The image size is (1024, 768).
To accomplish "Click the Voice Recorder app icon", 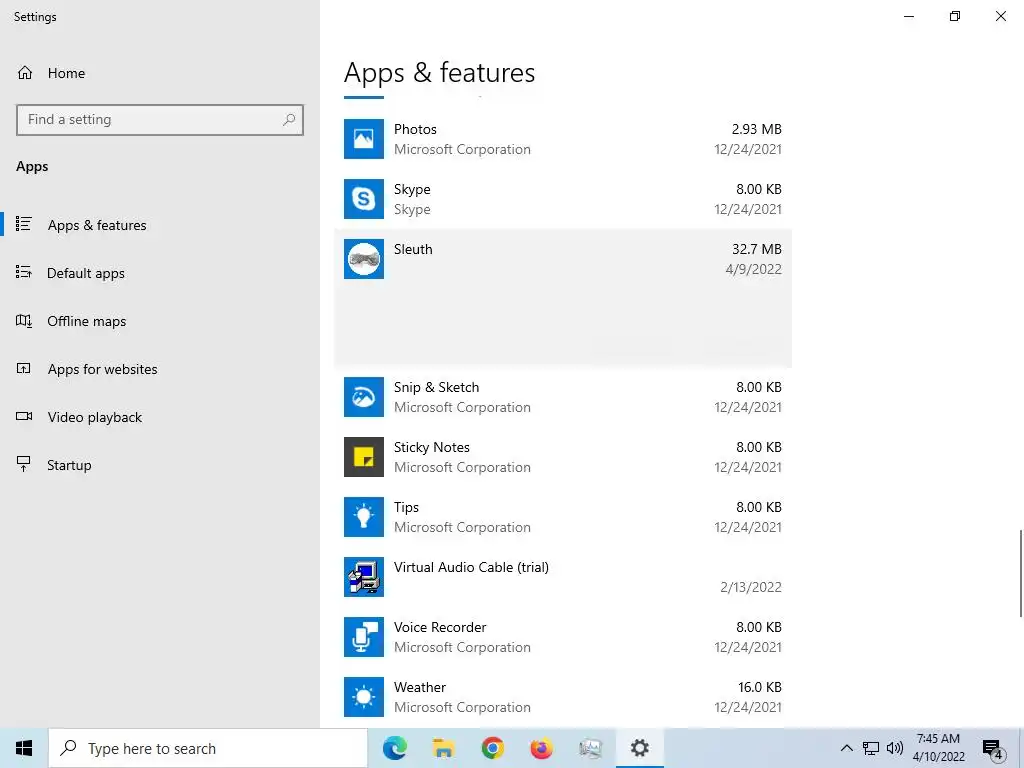I will pyautogui.click(x=364, y=637).
